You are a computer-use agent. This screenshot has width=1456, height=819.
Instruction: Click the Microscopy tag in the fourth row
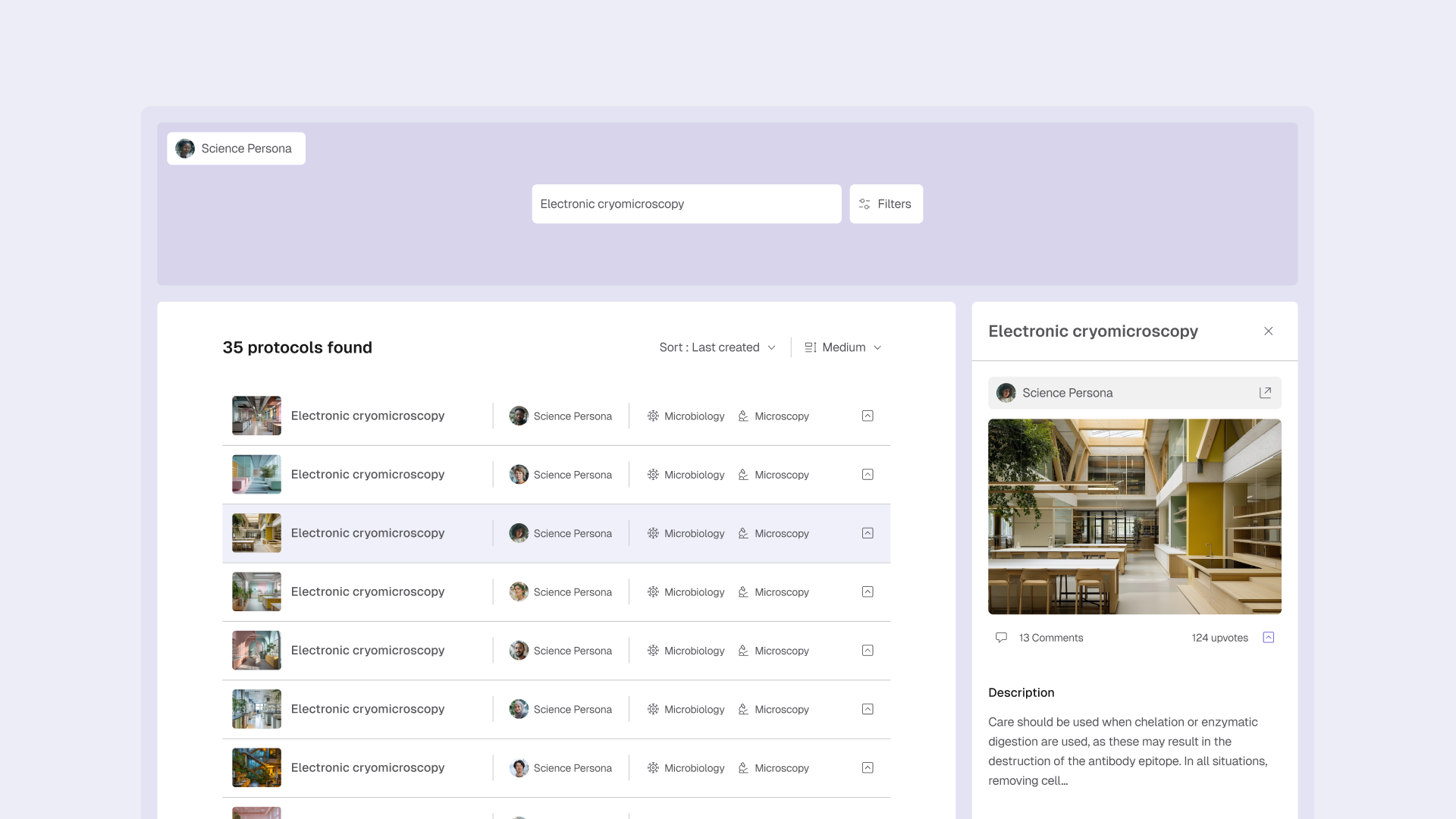tap(773, 592)
